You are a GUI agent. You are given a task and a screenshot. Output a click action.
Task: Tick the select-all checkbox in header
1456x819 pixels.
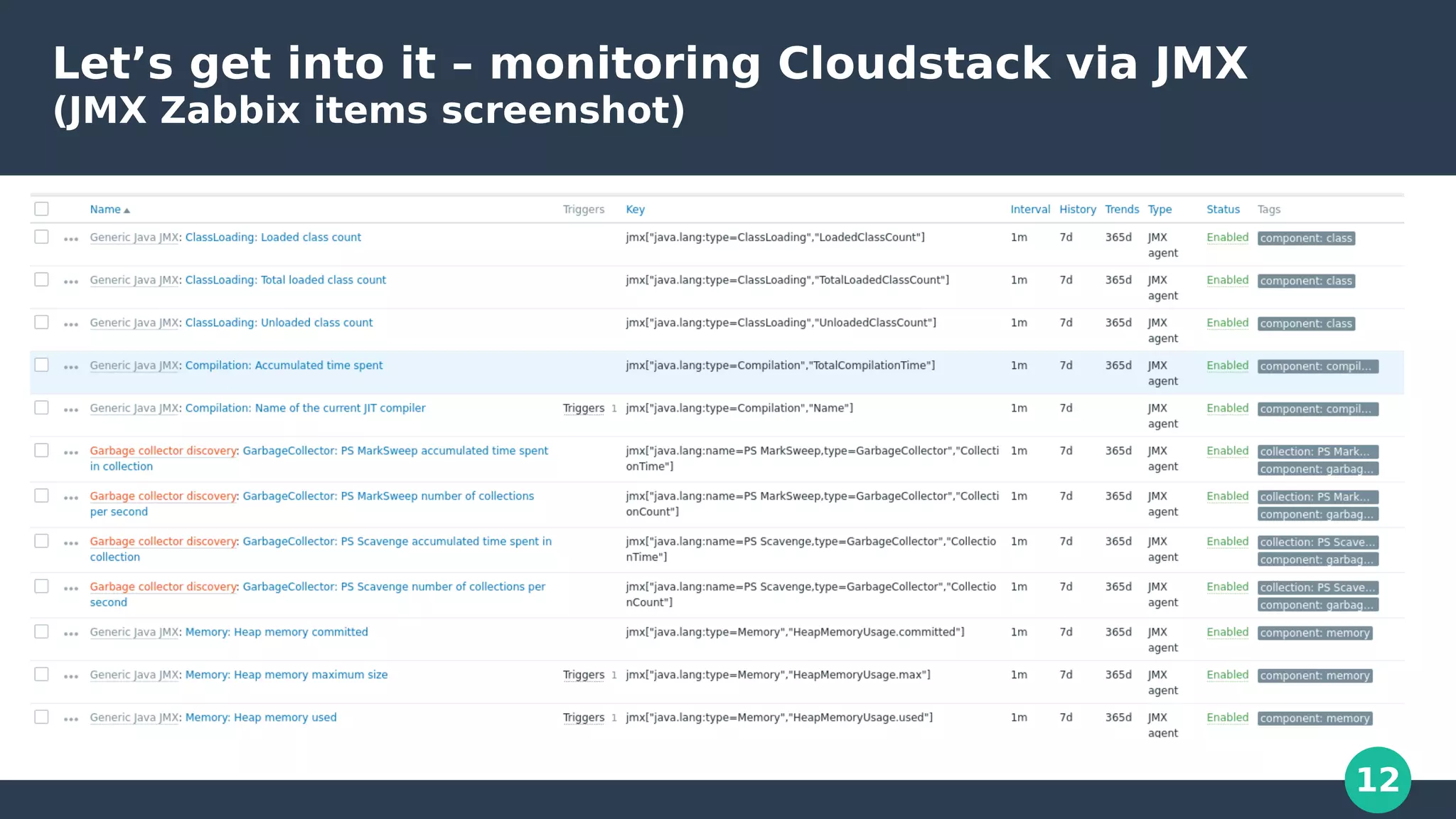(x=42, y=209)
